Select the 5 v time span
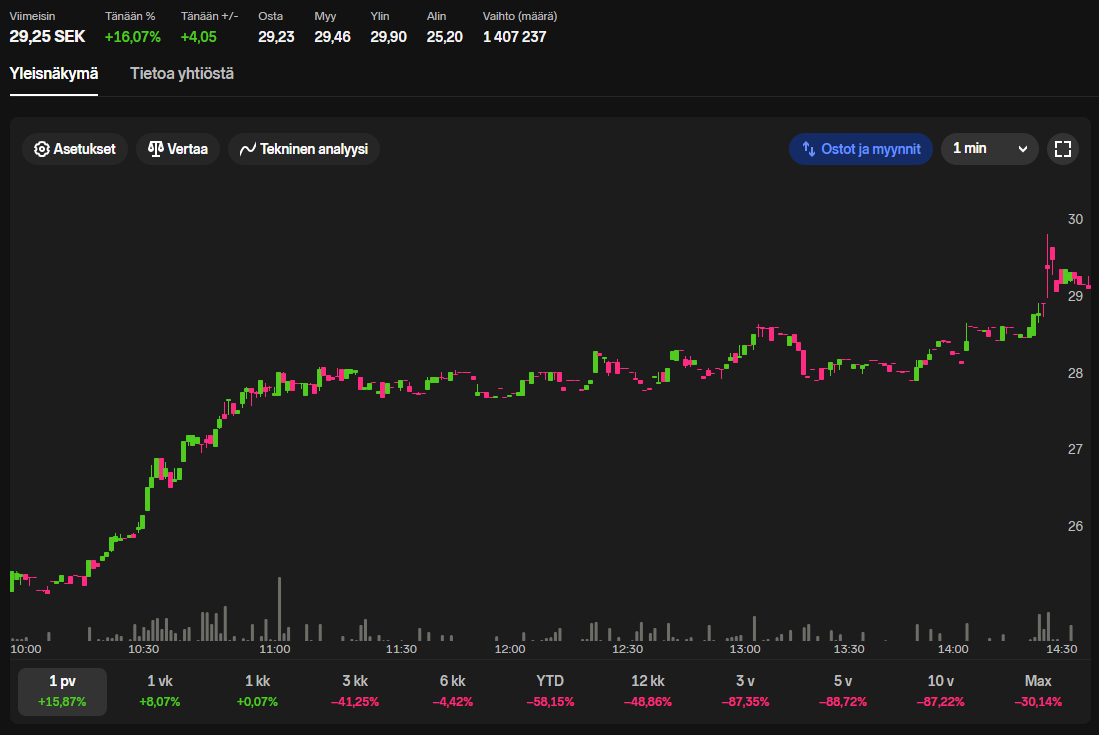This screenshot has width=1099, height=735. pyautogui.click(x=843, y=691)
